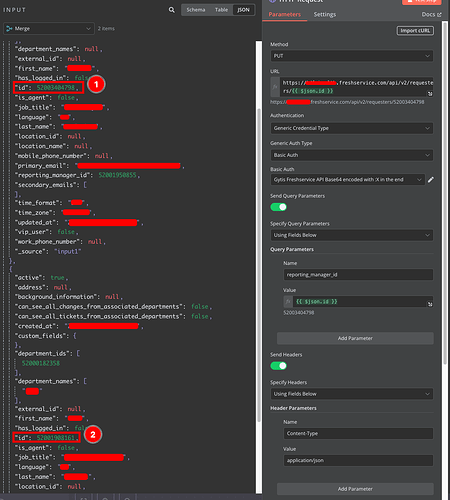This screenshot has width=450, height=500.
Task: Click the search magnifier icon in INPUT panel
Action: pos(172,10)
